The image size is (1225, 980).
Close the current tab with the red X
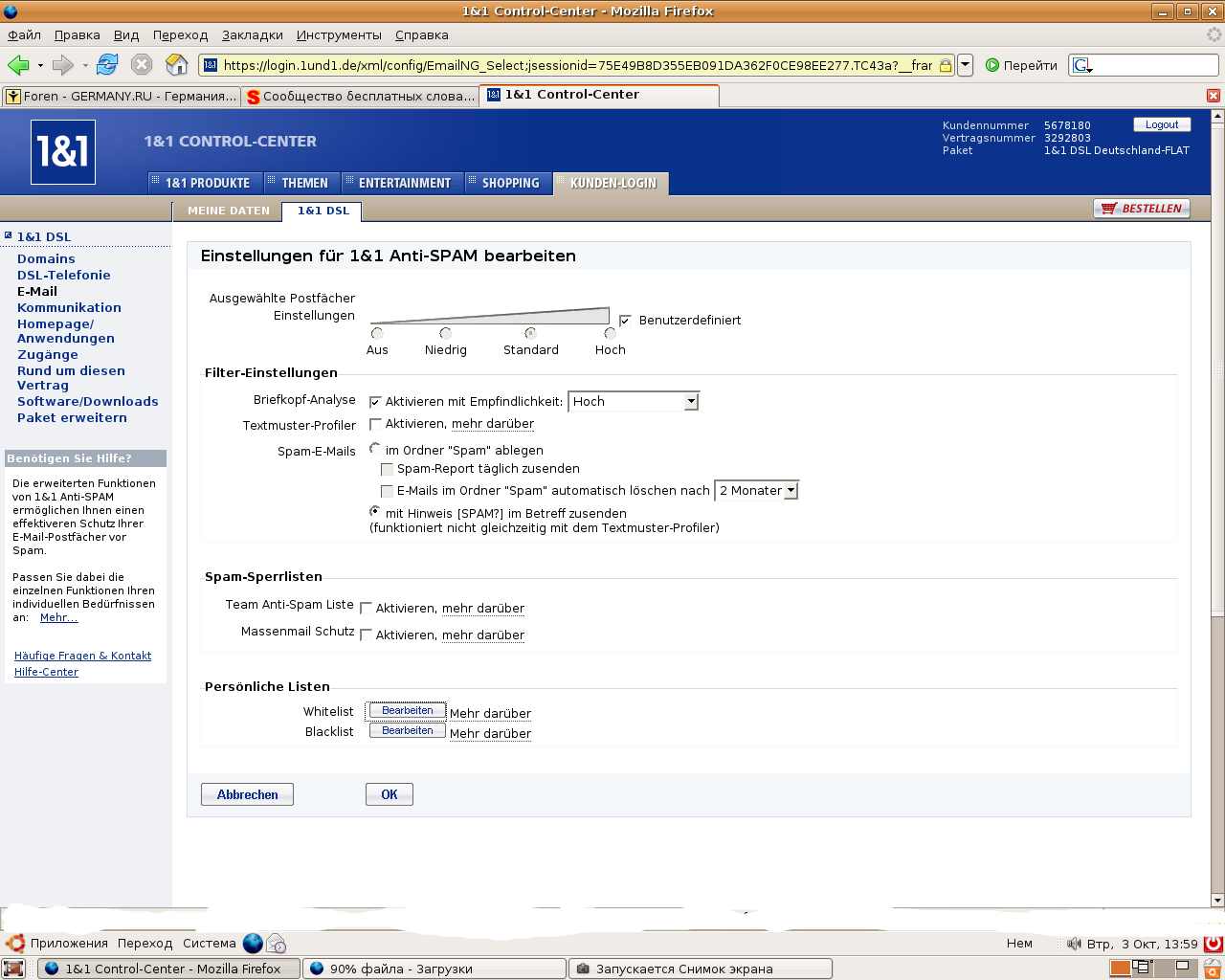pyautogui.click(x=1214, y=96)
